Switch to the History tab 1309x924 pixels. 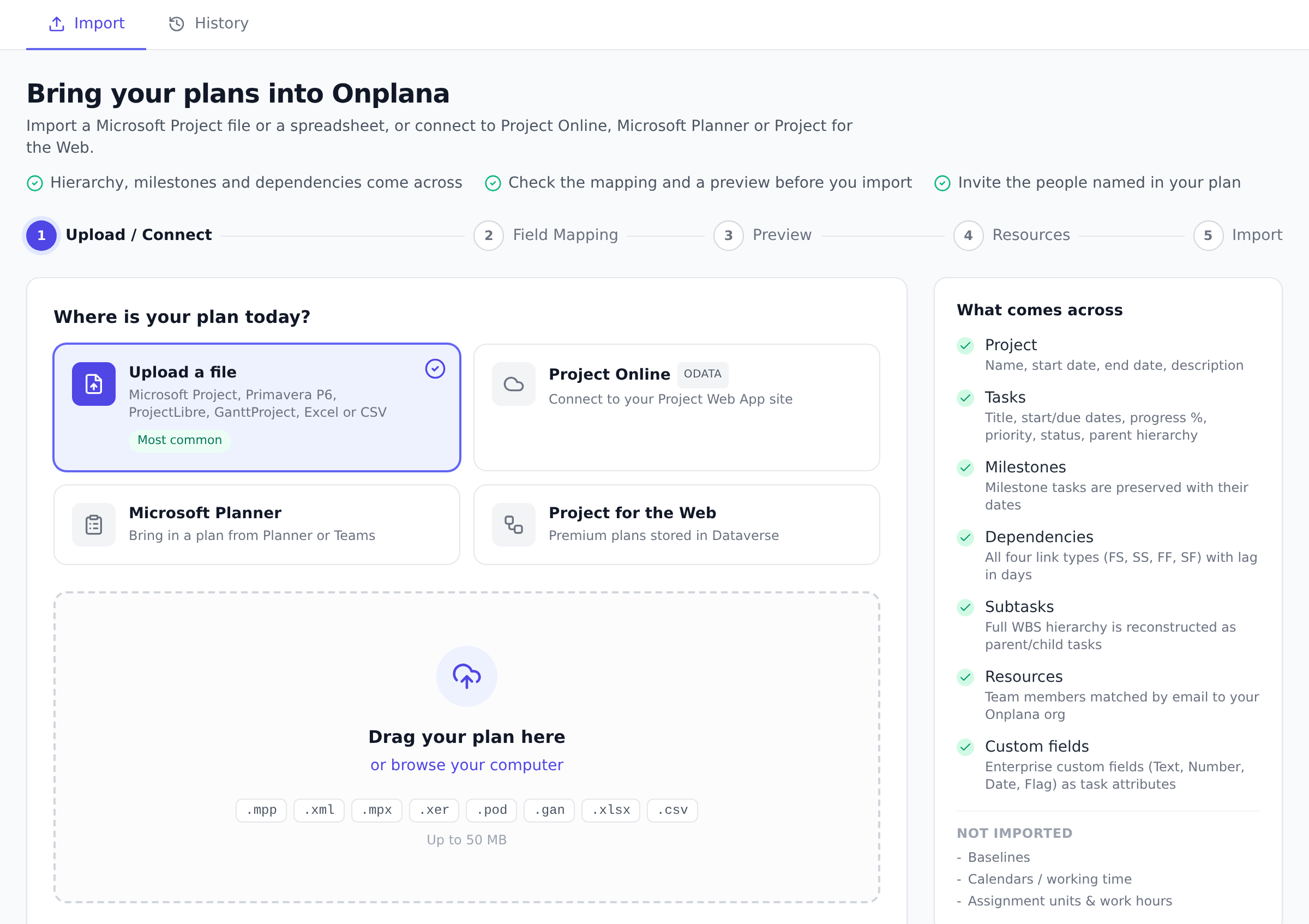point(209,24)
